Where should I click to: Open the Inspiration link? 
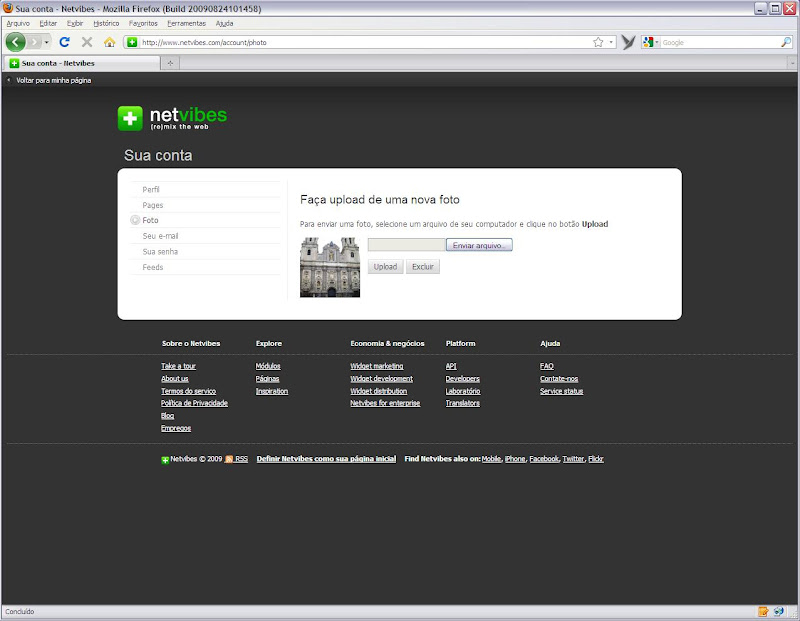(272, 391)
